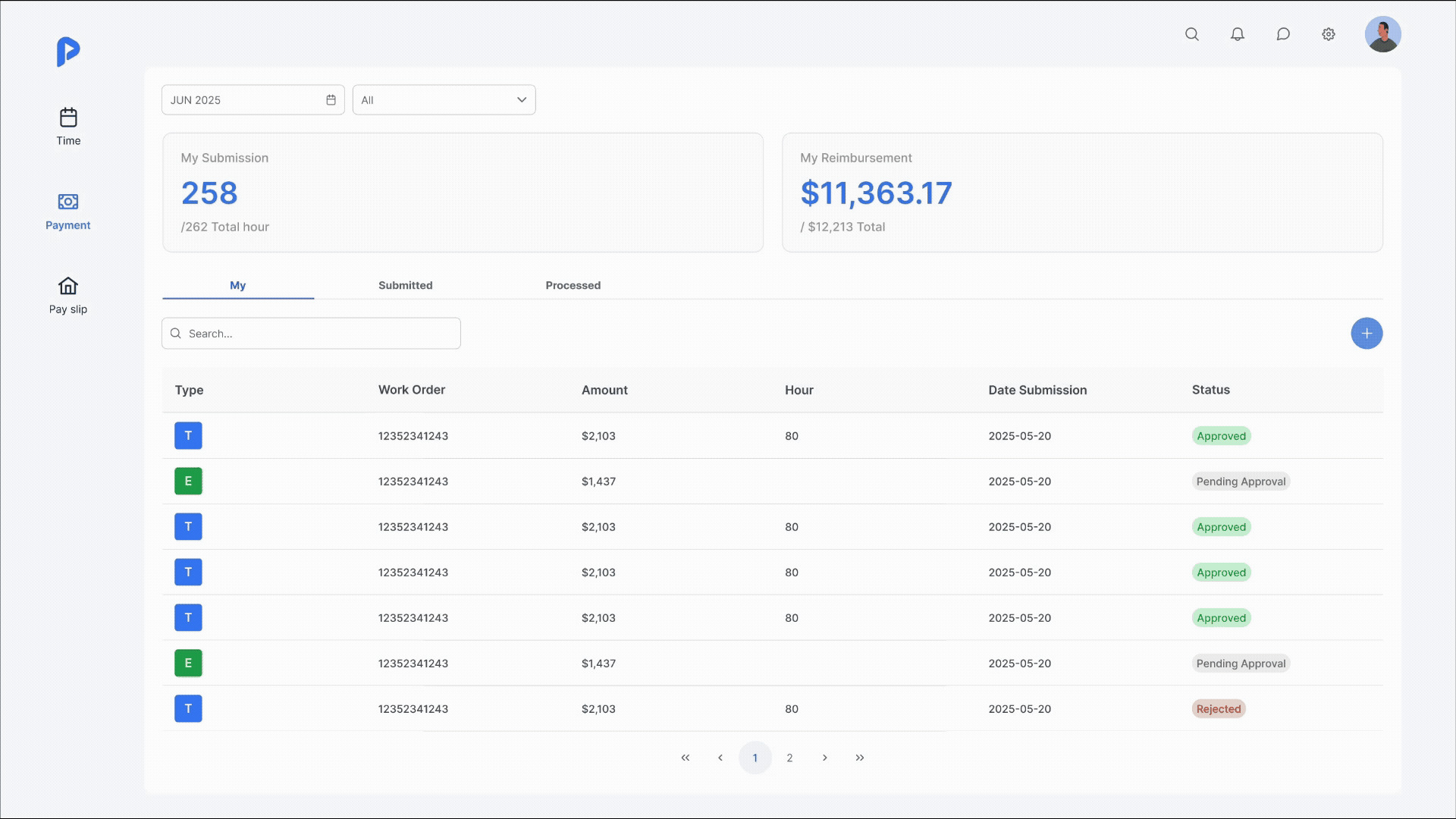
Task: Click the Rejected status badge
Action: [x=1219, y=709]
